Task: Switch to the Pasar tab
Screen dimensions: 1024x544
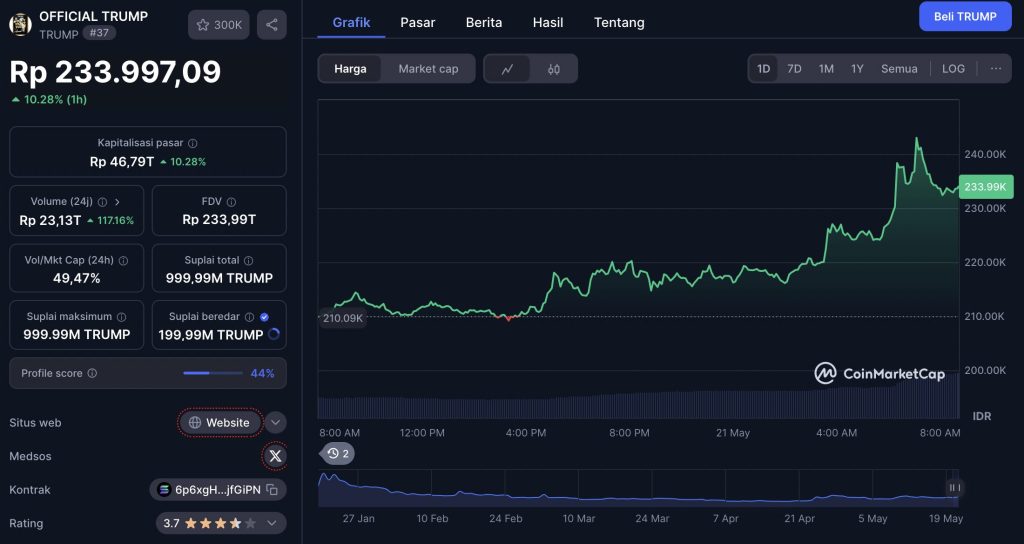Action: point(417,22)
